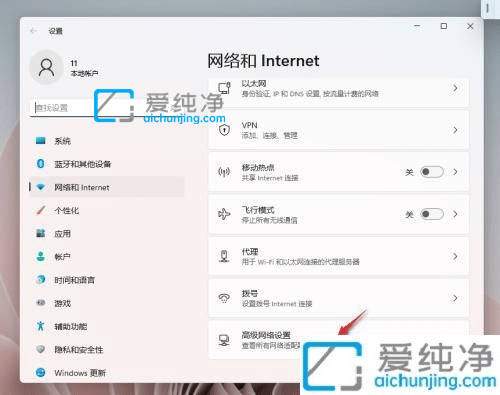Expand the 飞行模式 row chevron
Image resolution: width=500 pixels, height=395 pixels.
(455, 214)
